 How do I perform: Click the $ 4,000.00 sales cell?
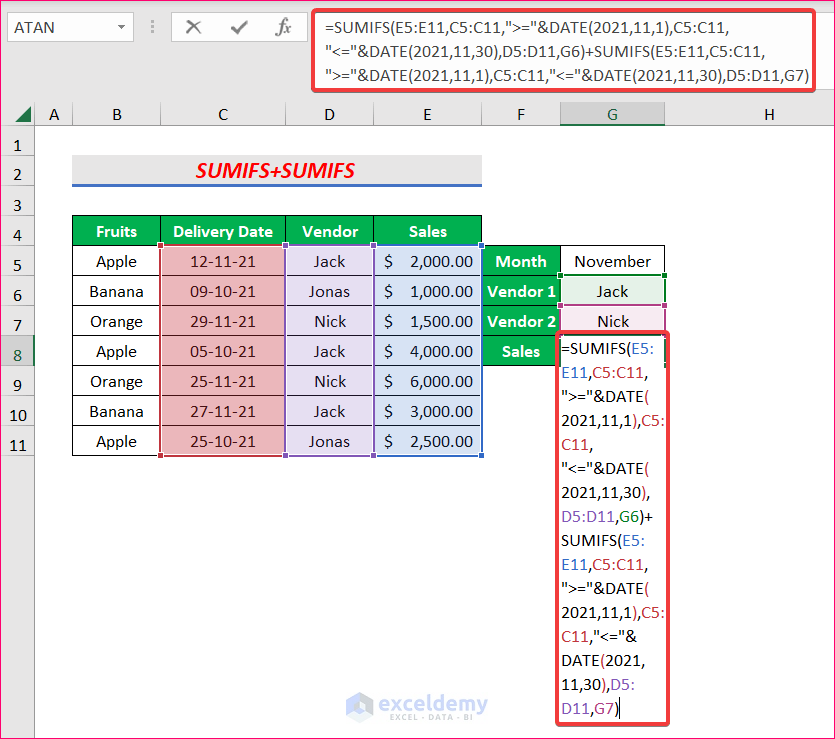(428, 351)
